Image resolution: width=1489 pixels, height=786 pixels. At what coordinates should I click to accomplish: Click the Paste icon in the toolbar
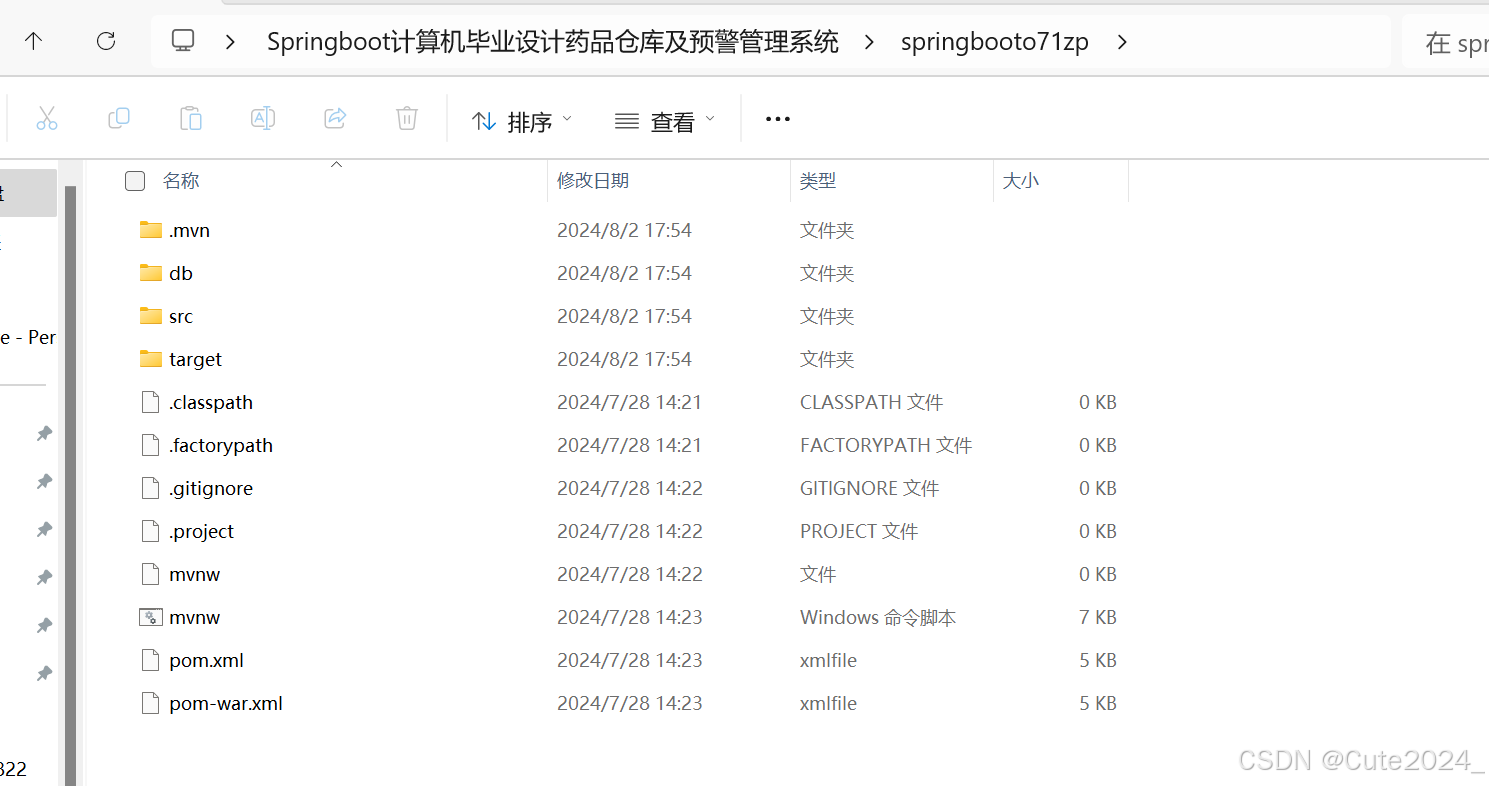191,118
